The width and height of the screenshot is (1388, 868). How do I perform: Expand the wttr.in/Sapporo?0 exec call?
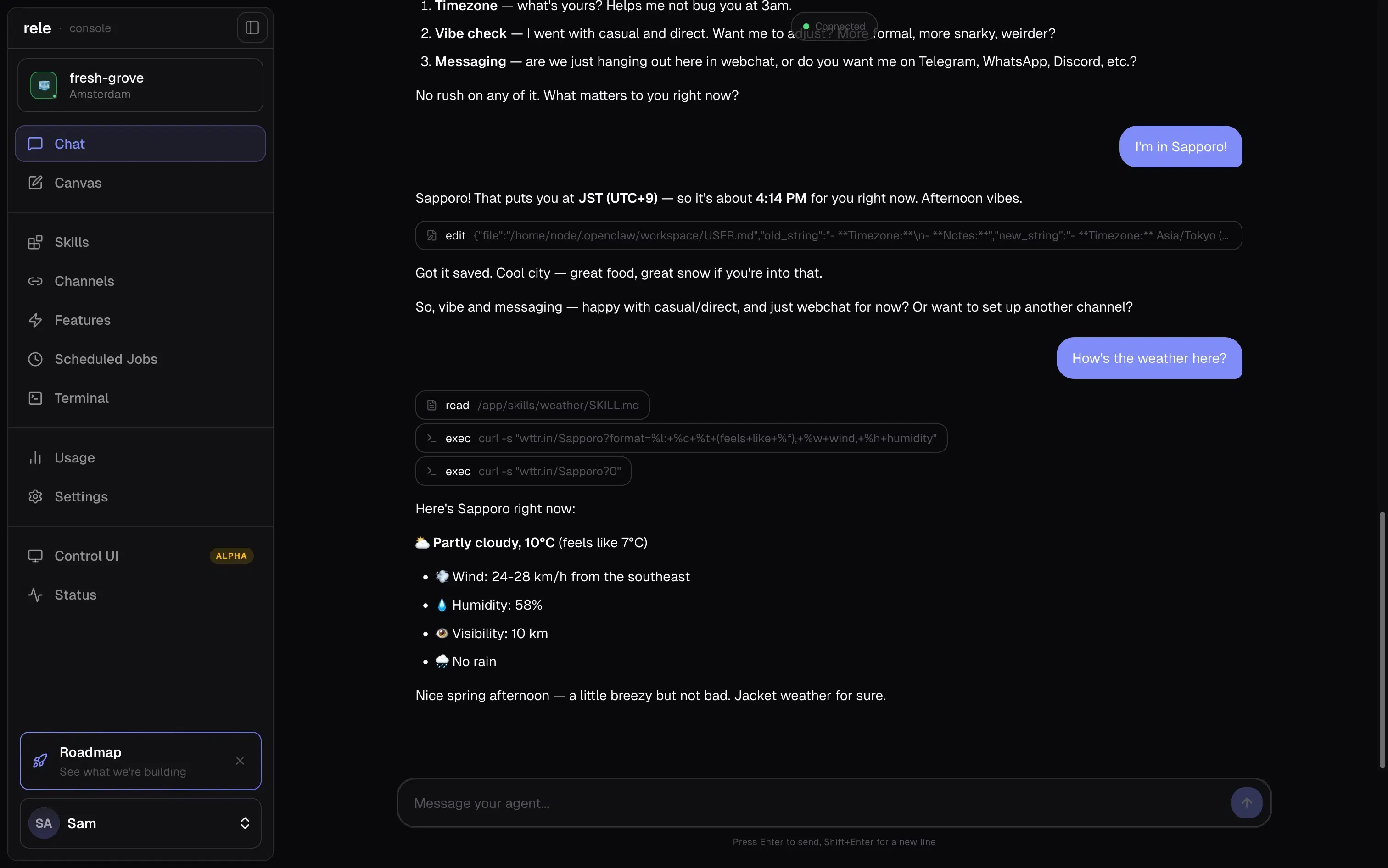[523, 471]
